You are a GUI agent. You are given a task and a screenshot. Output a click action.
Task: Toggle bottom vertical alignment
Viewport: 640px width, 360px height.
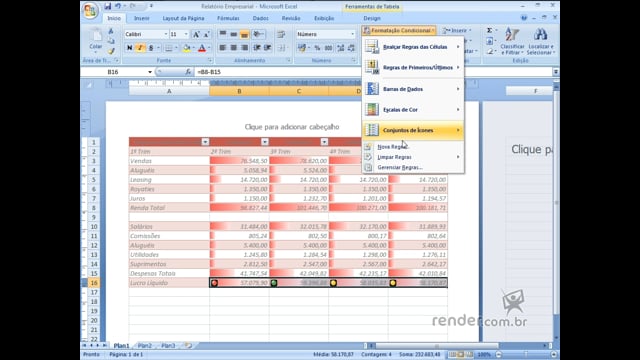pos(244,34)
